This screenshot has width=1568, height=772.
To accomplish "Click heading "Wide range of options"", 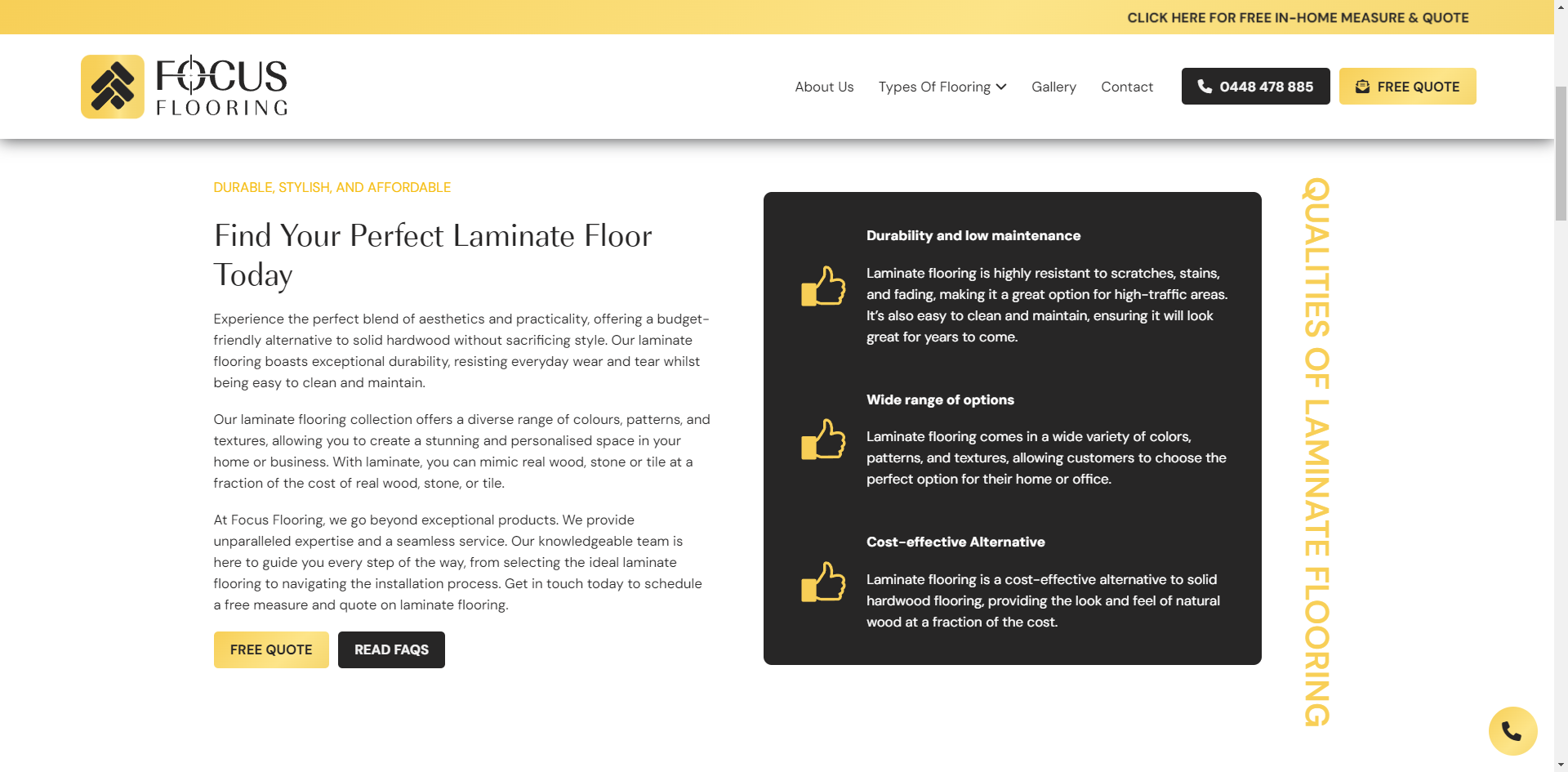I will pos(940,399).
